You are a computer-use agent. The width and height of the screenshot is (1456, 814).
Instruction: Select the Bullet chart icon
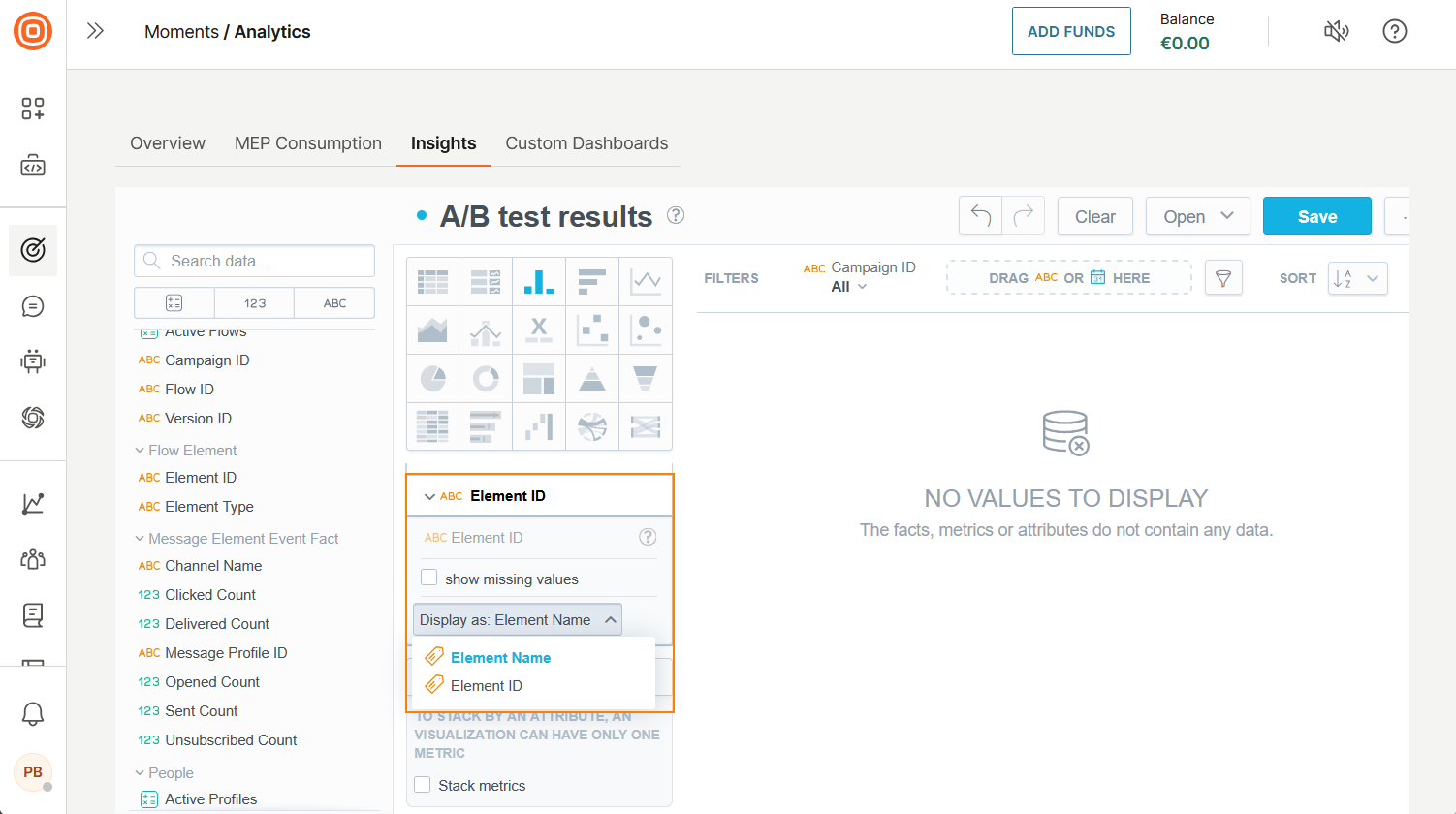tap(486, 425)
